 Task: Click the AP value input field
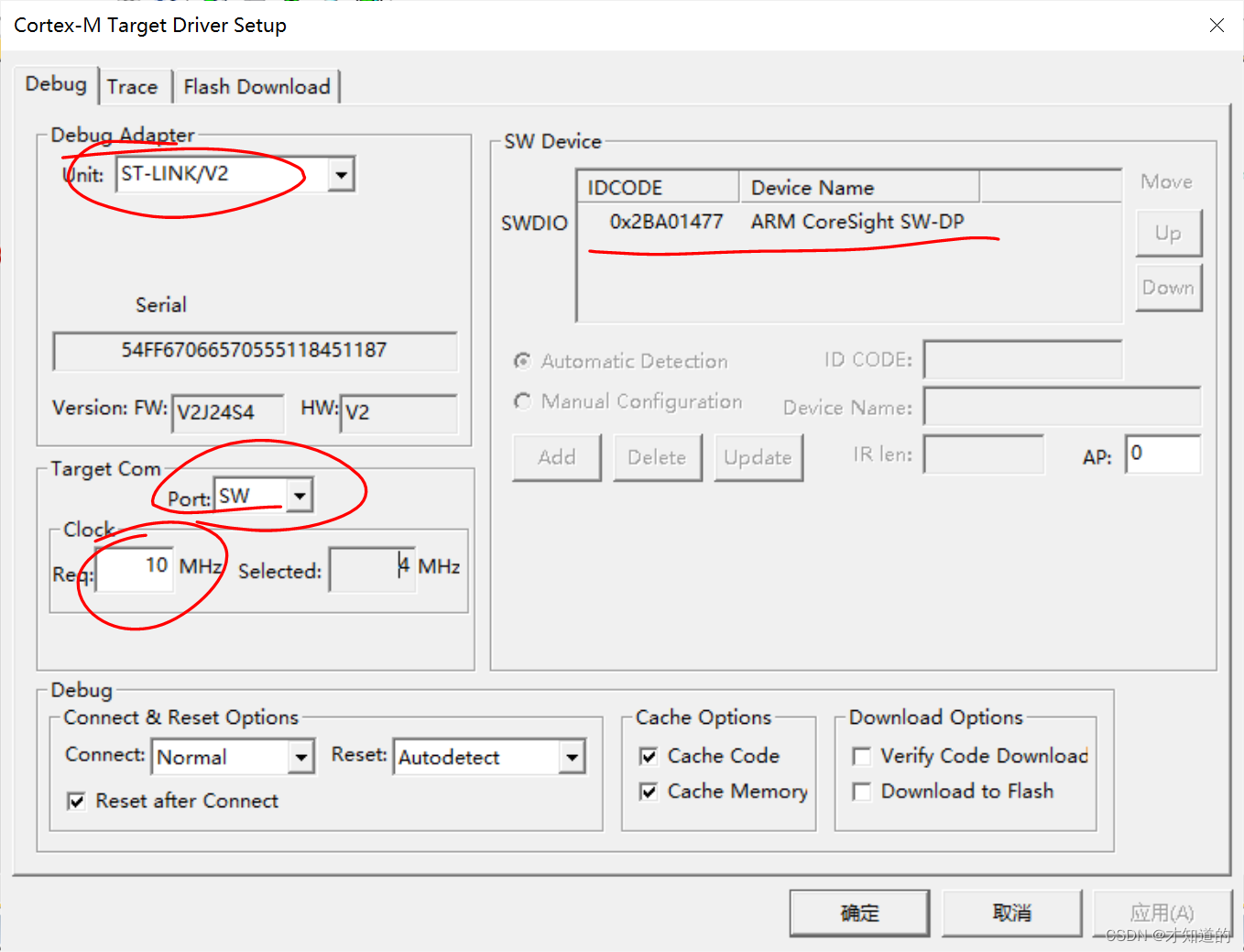(x=1162, y=454)
